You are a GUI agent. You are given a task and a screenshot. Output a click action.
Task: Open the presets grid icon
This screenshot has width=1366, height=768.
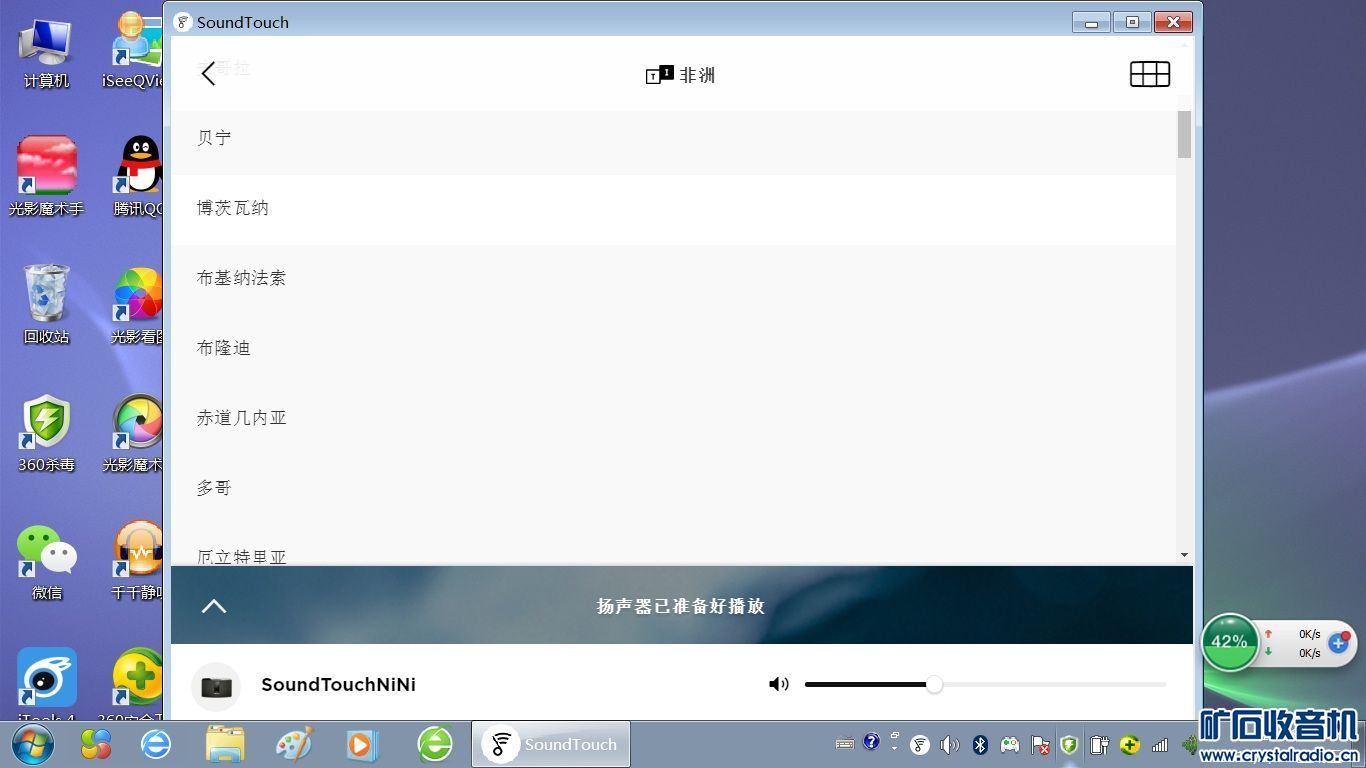pos(1150,74)
